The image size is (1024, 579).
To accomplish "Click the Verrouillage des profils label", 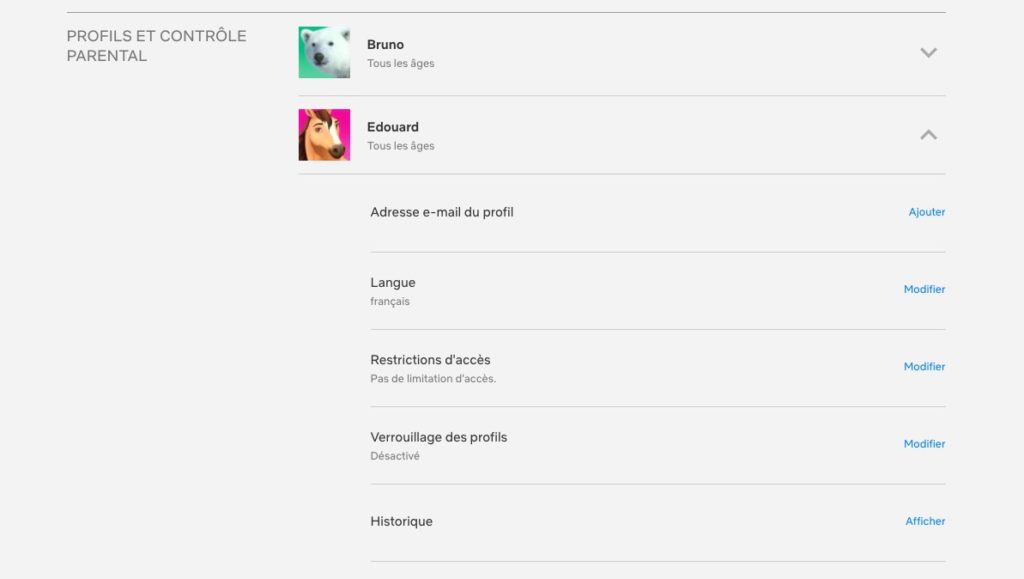I will (x=438, y=437).
